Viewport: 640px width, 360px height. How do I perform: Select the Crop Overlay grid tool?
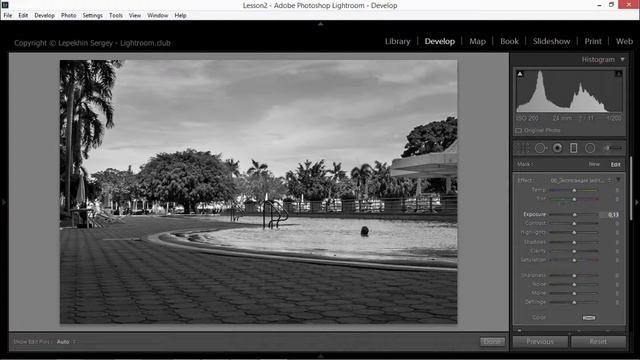coord(522,148)
